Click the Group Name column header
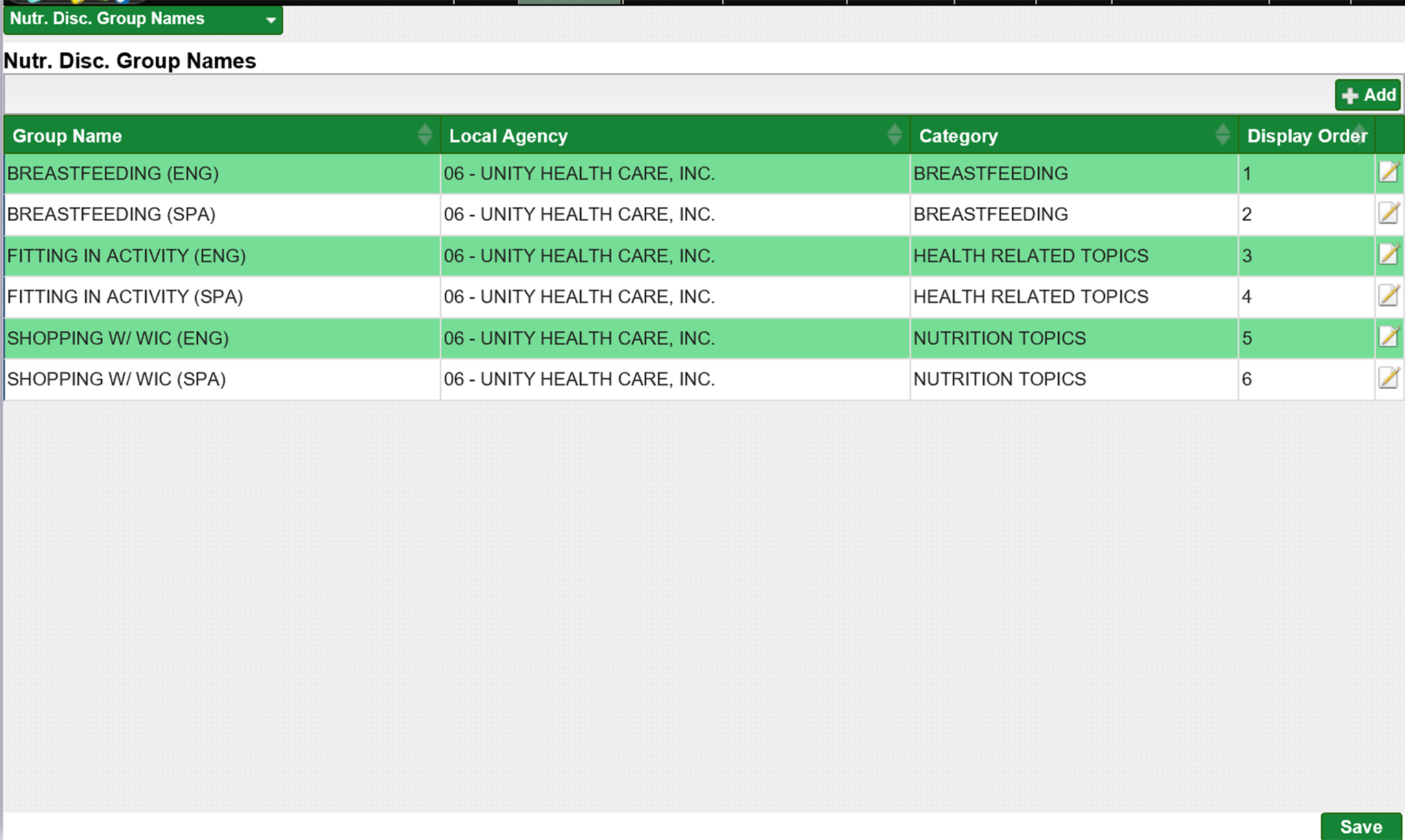1405x840 pixels. pos(67,136)
